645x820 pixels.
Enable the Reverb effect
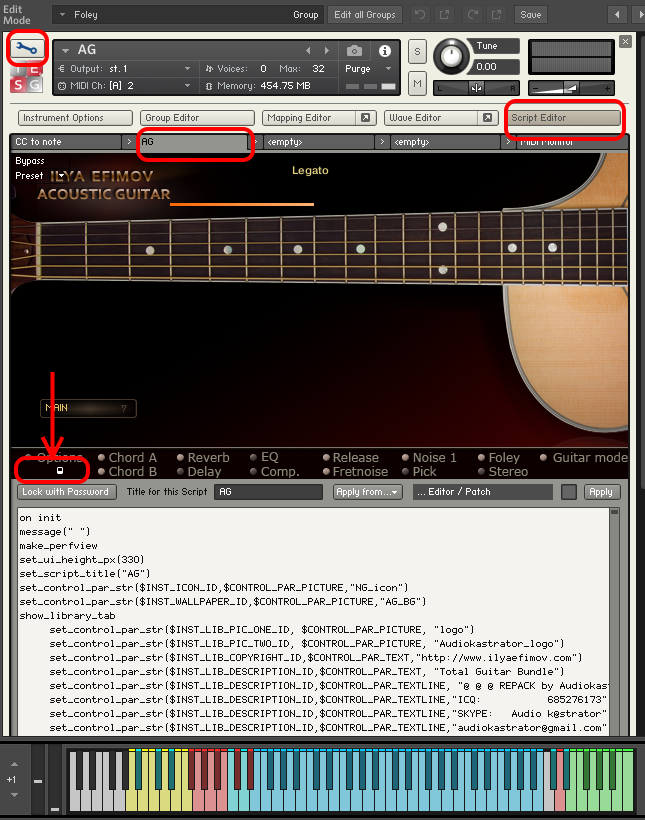180,457
